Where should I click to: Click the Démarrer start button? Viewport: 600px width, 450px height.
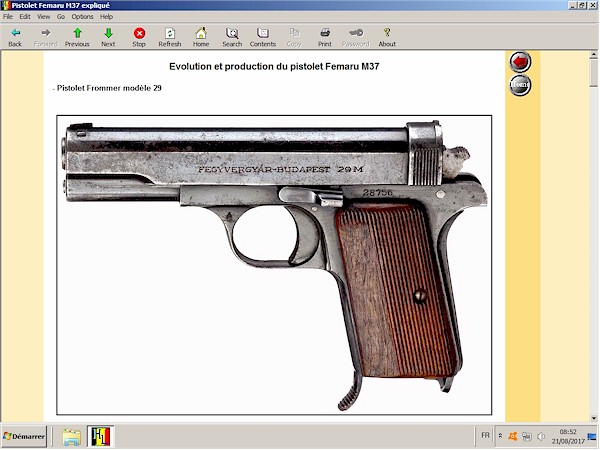pyautogui.click(x=24, y=436)
